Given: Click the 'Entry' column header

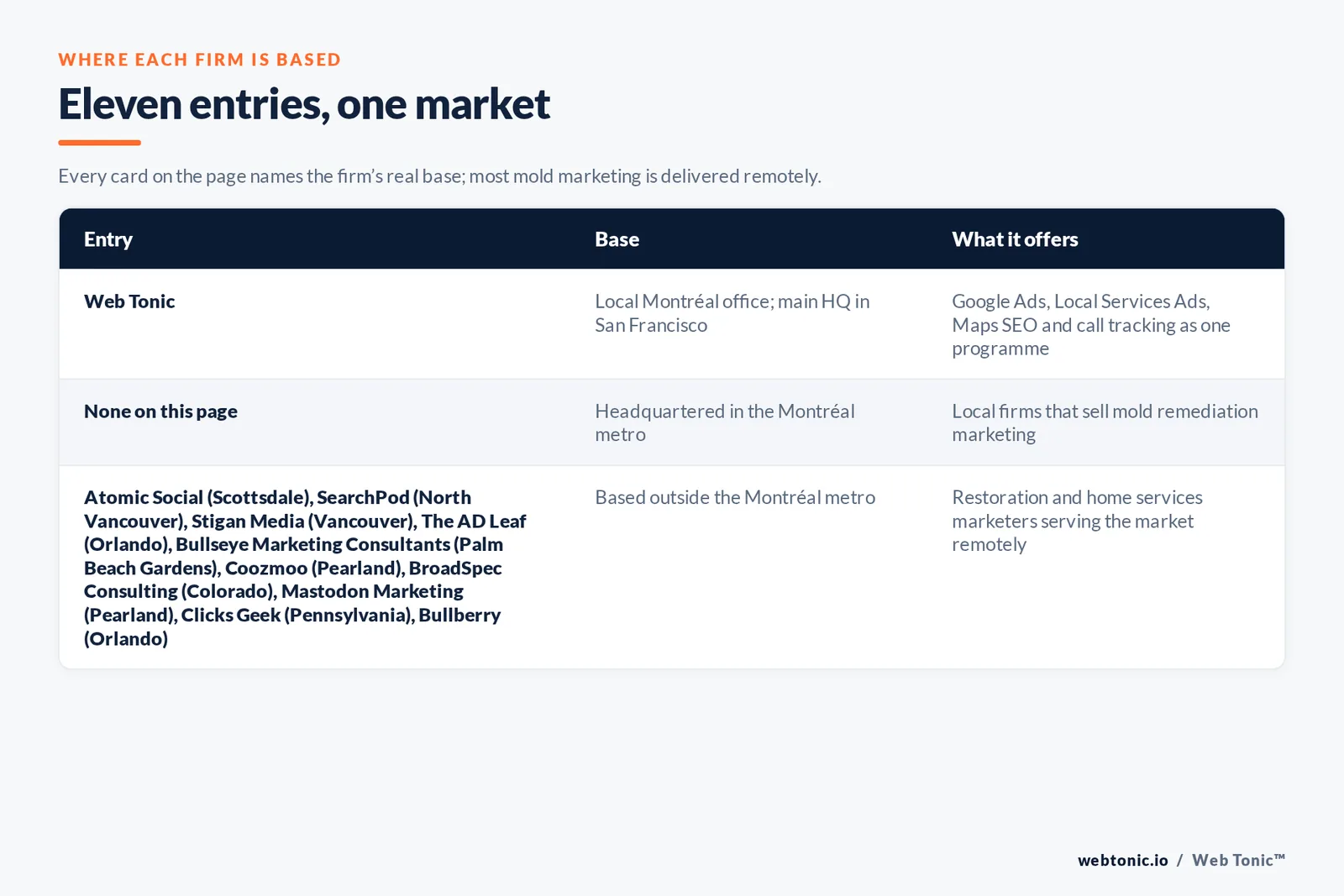Looking at the screenshot, I should [x=108, y=239].
